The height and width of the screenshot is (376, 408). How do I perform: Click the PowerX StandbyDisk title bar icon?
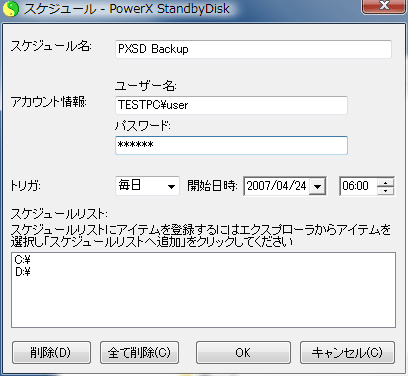tap(11, 9)
